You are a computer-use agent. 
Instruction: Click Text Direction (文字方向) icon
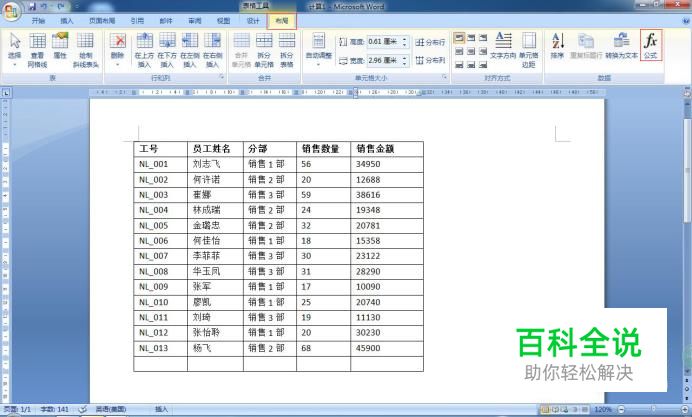(x=503, y=45)
